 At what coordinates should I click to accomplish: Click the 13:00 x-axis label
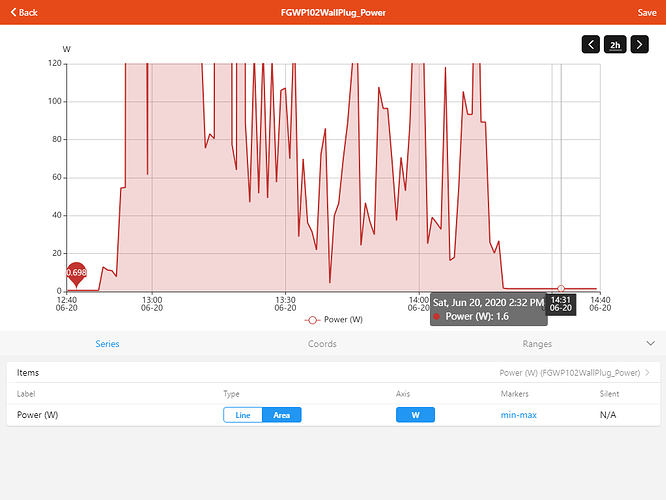[152, 304]
